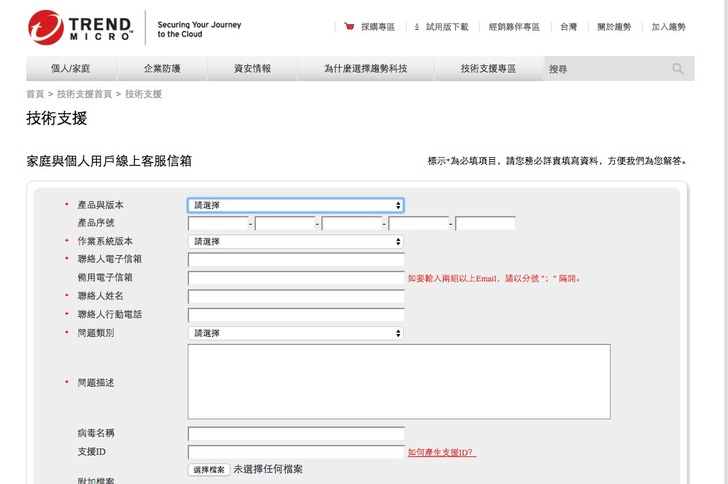Focus the 搜尋 search box

point(603,69)
